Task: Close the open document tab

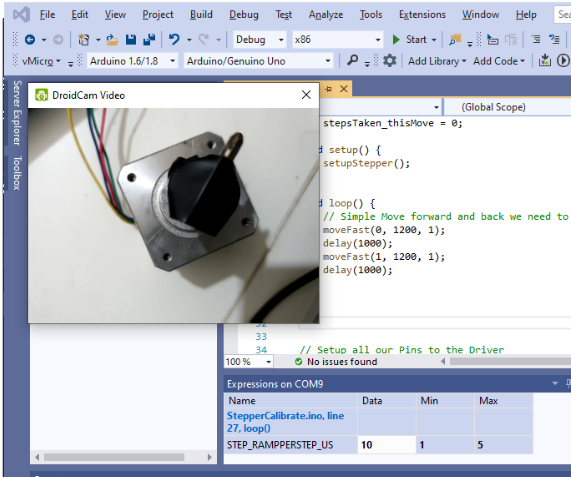Action: [344, 89]
